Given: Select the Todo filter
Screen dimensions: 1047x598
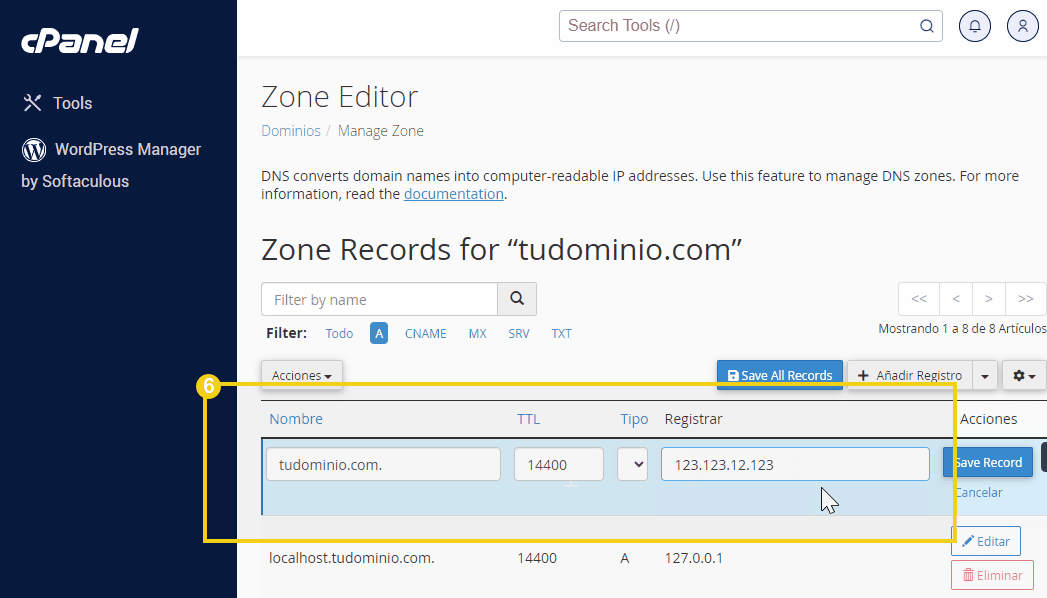Looking at the screenshot, I should click(339, 334).
